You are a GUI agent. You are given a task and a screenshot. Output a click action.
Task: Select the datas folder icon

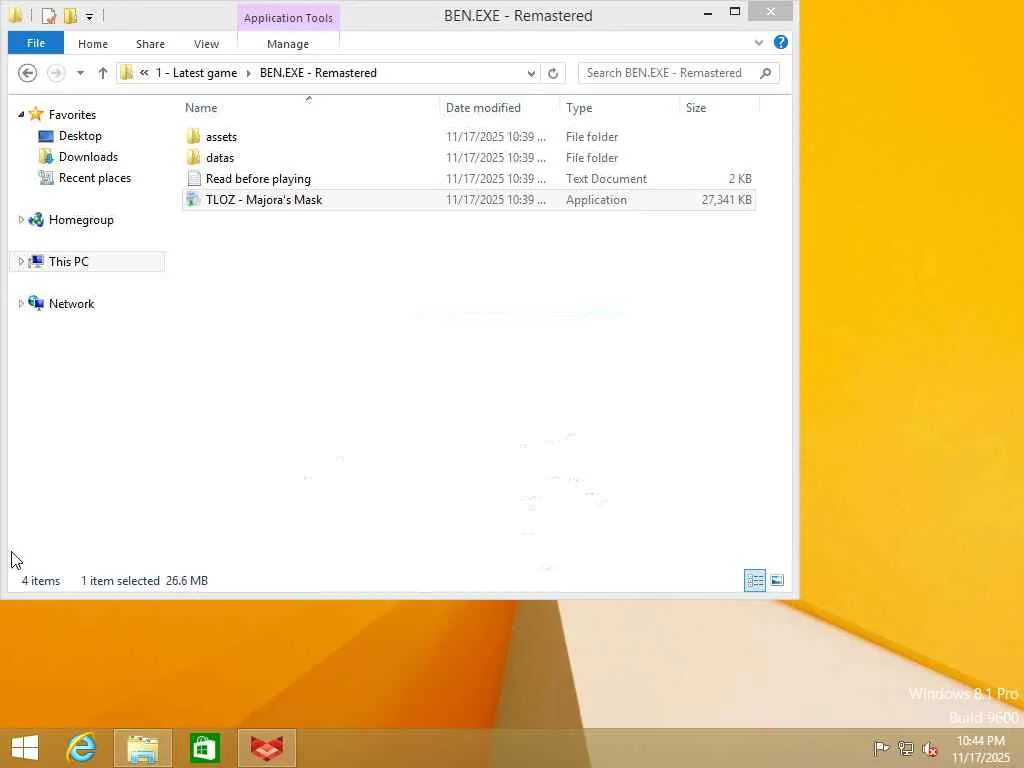pos(193,157)
